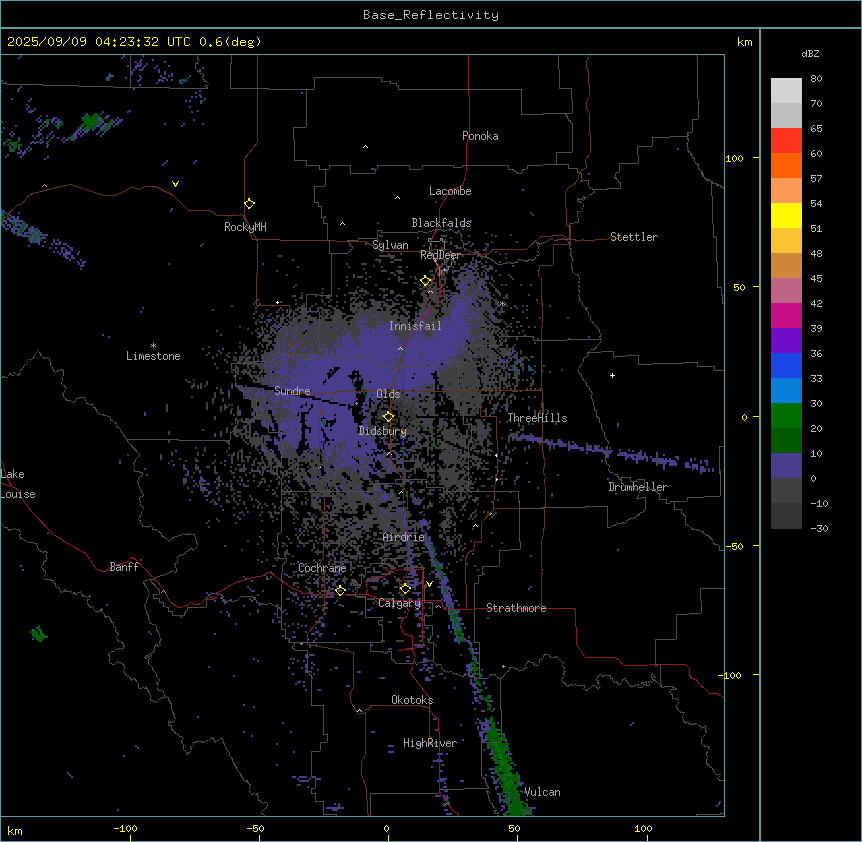Image resolution: width=862 pixels, height=842 pixels.
Task: Click the Ponoka city label
Action: [480, 136]
